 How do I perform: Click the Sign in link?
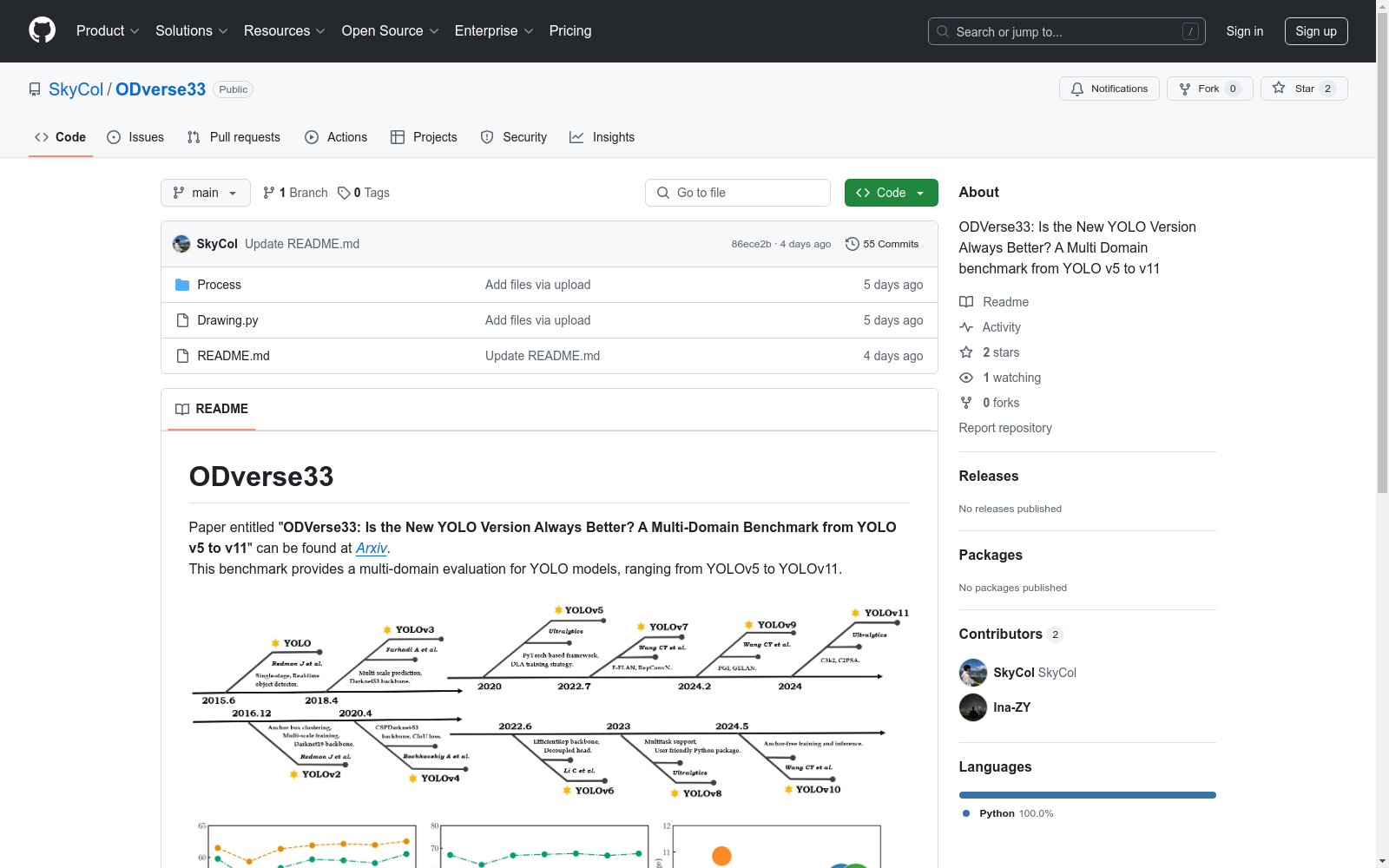coord(1244,31)
